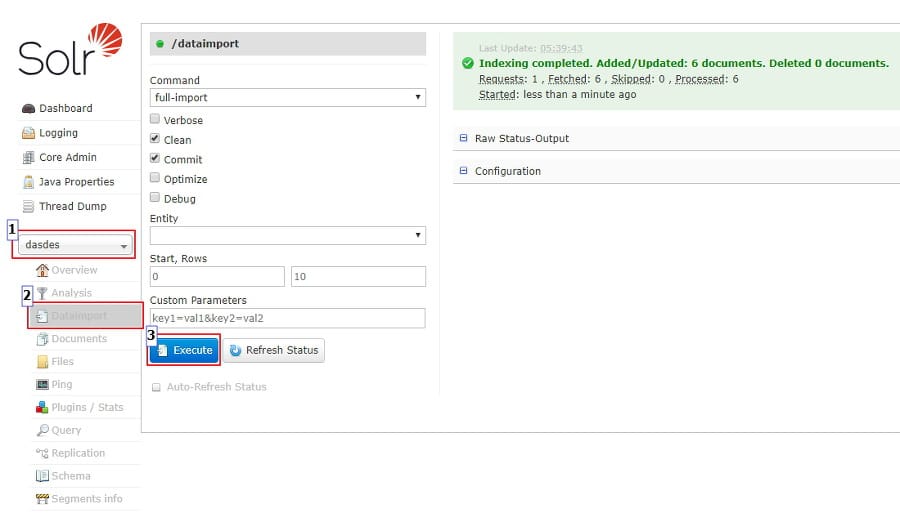Open the Command full-import dropdown

click(x=287, y=98)
